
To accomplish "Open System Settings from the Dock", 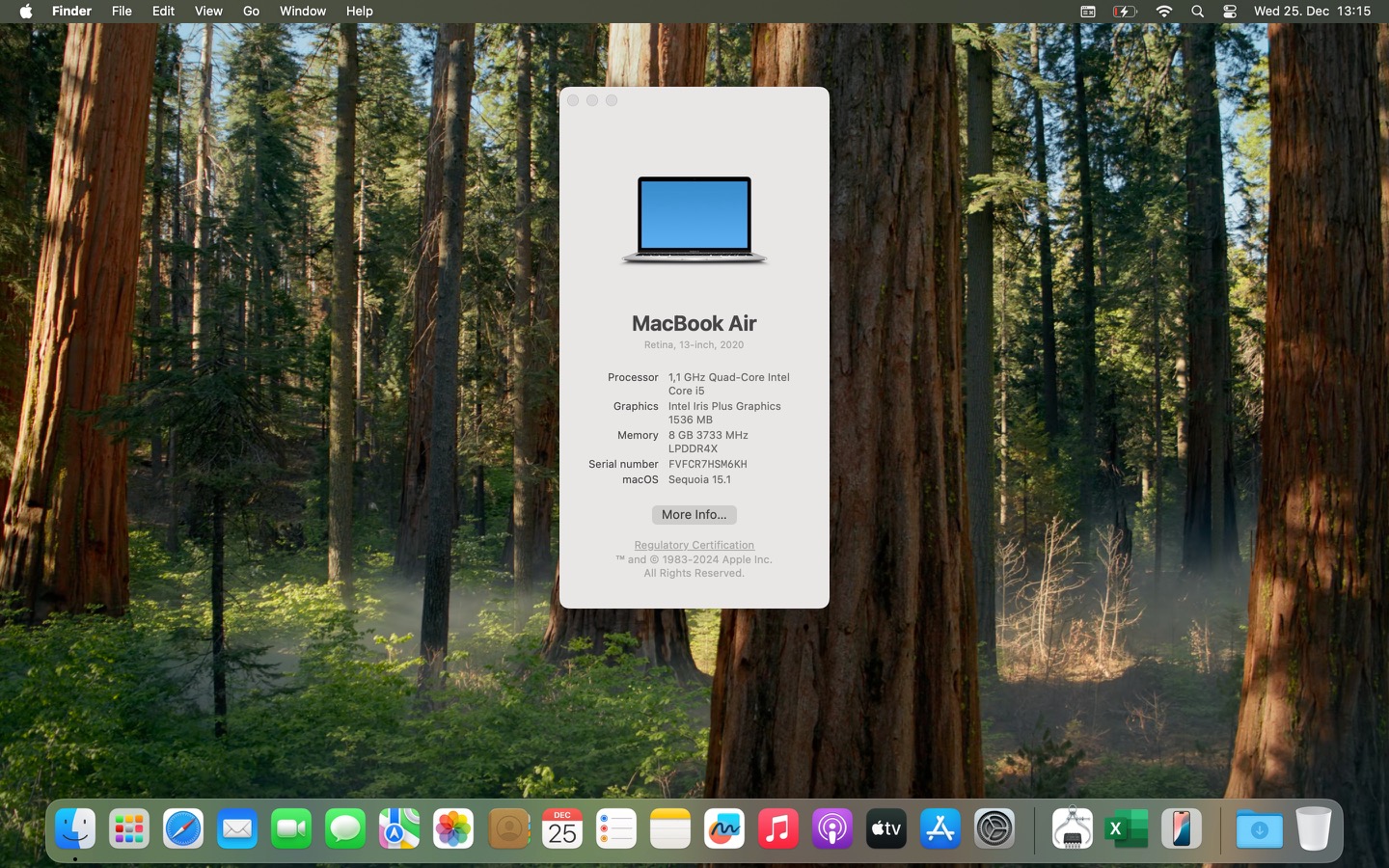I will pos(994,828).
